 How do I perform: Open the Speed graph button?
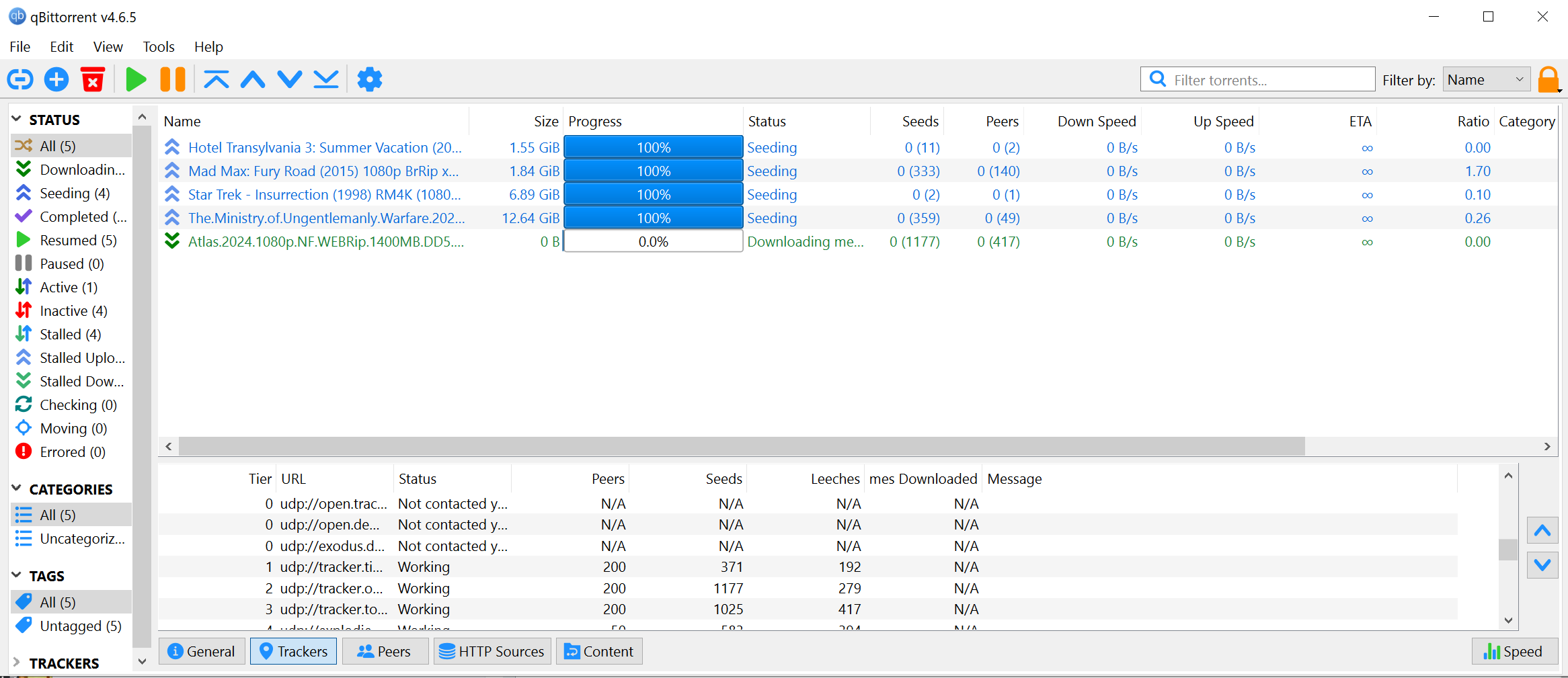1514,651
